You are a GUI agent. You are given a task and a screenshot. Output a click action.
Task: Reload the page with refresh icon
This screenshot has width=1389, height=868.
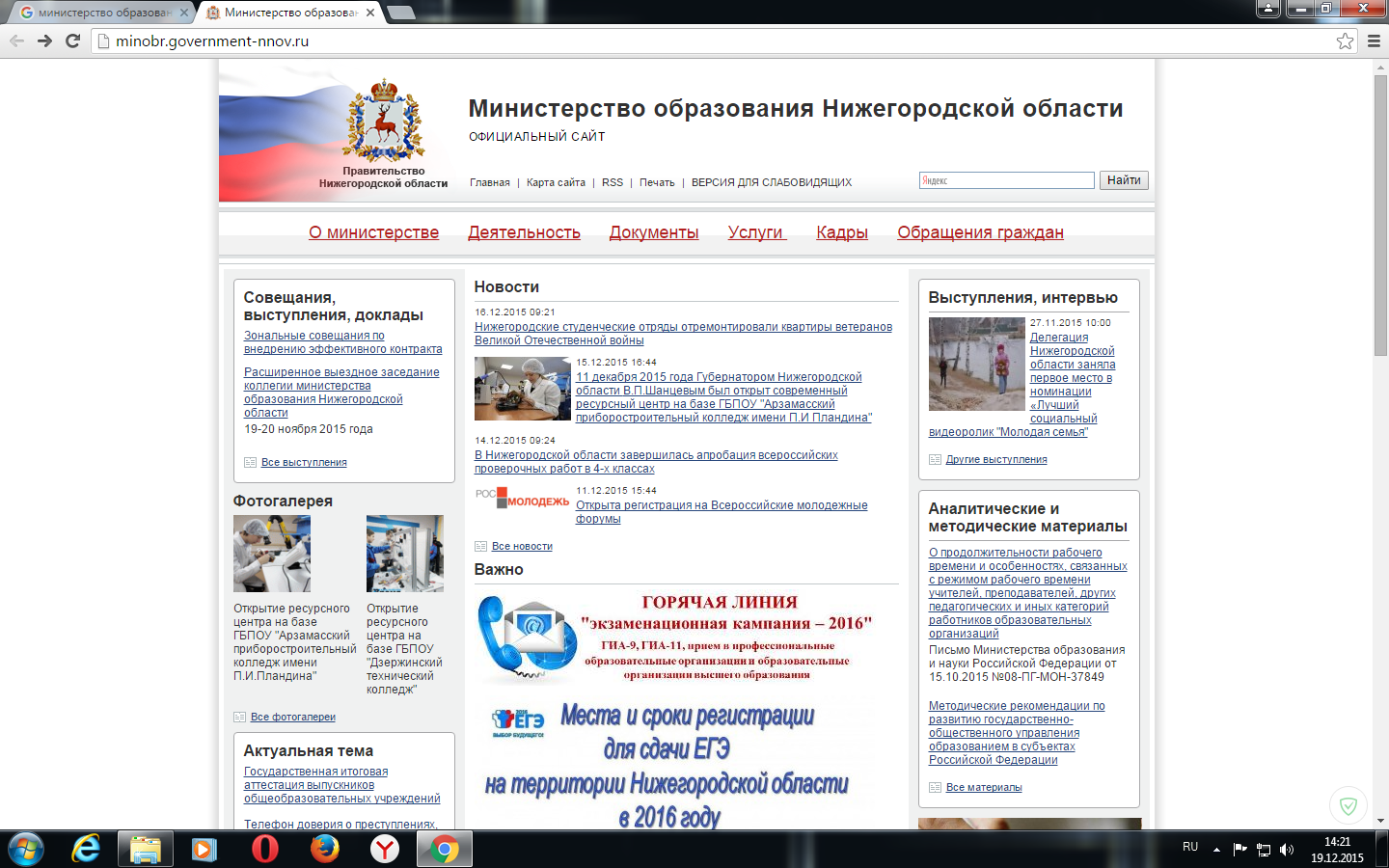click(72, 41)
